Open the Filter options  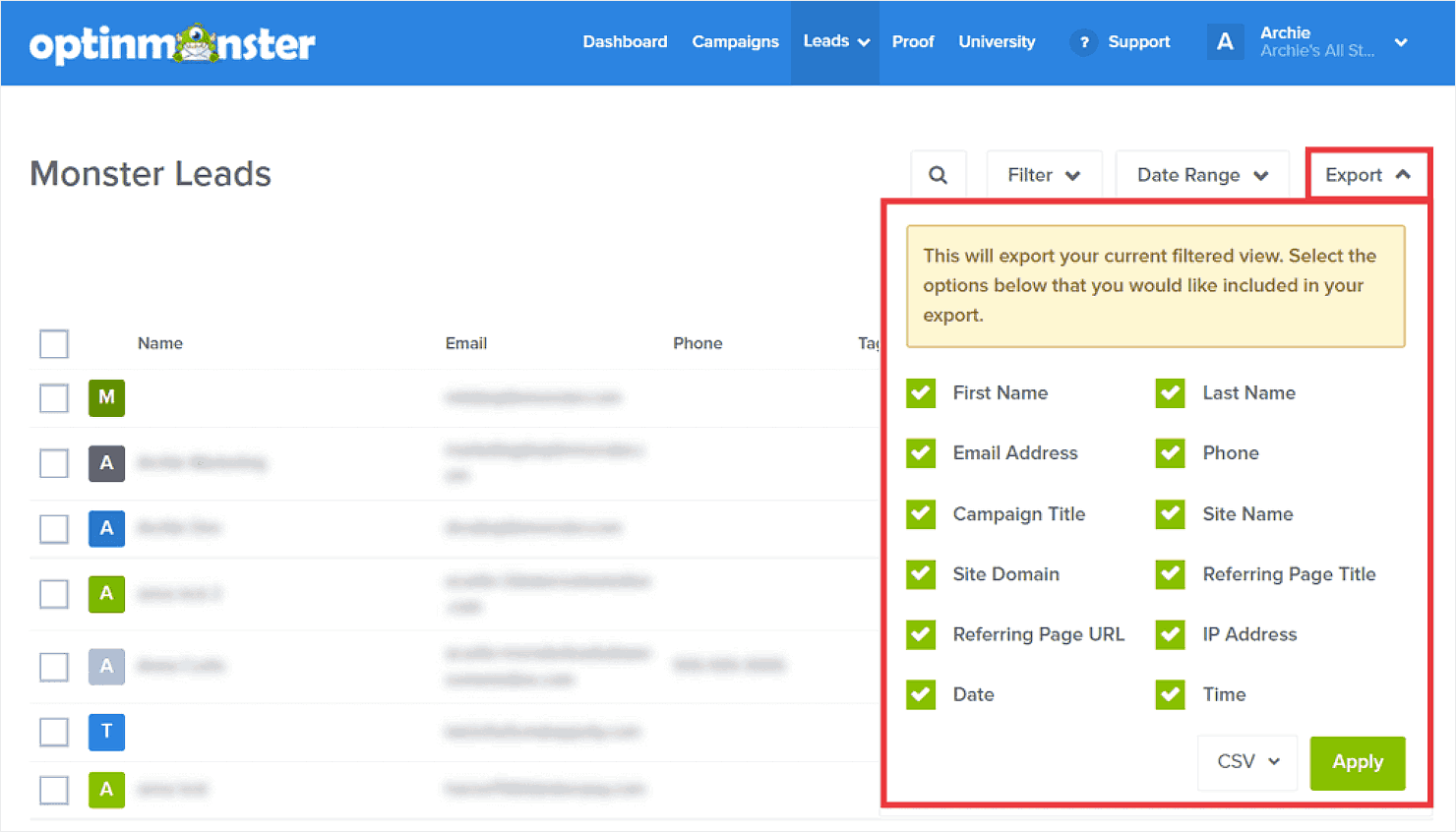(x=1044, y=174)
